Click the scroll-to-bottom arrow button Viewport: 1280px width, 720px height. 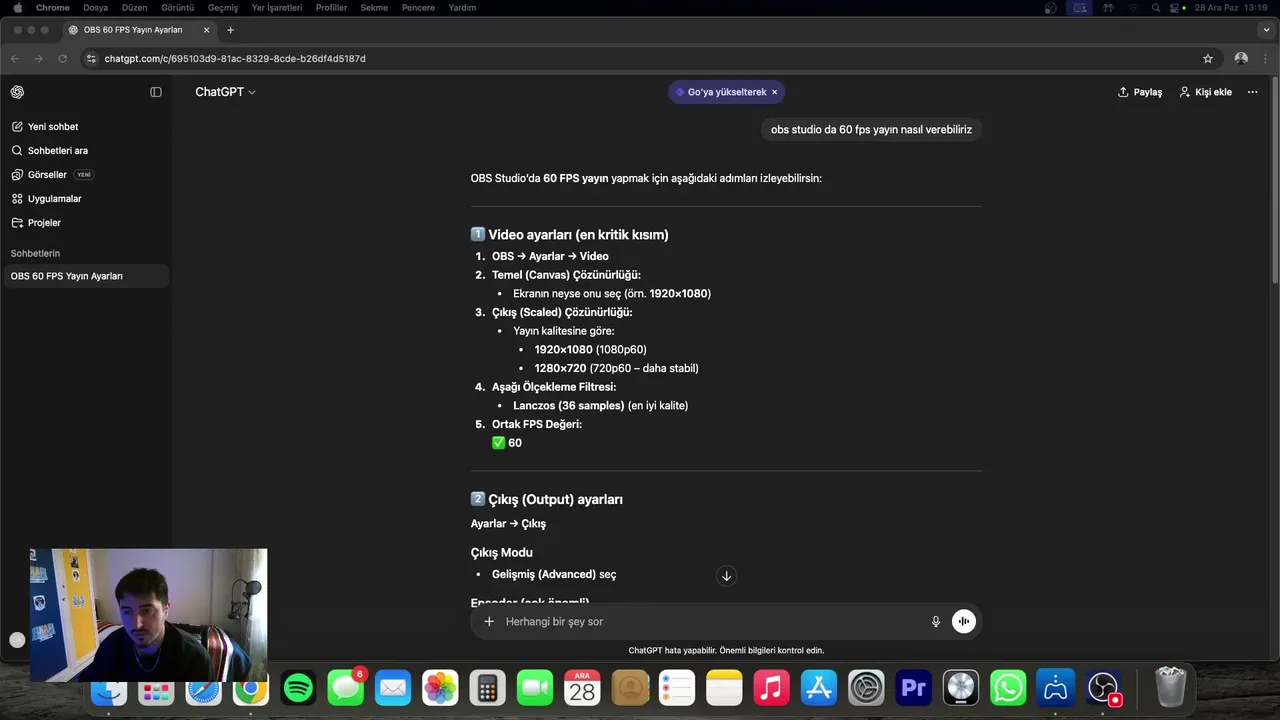[726, 576]
